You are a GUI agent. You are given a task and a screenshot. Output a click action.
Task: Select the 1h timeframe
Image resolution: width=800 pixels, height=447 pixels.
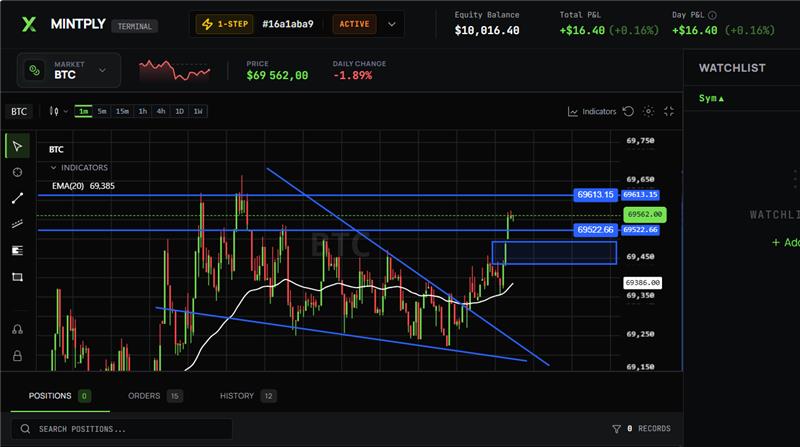pos(143,111)
